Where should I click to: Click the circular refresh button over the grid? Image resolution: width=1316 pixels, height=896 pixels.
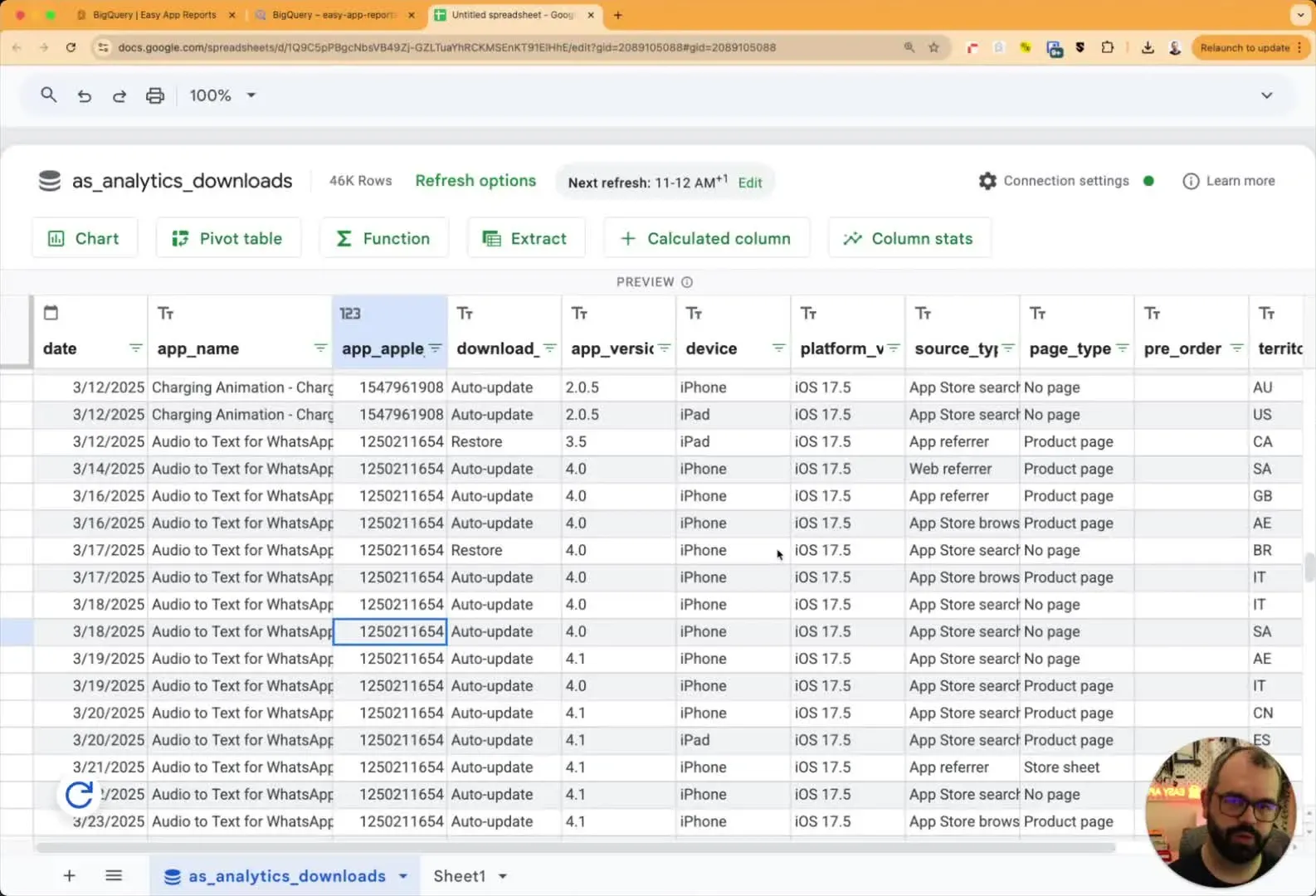pyautogui.click(x=80, y=795)
